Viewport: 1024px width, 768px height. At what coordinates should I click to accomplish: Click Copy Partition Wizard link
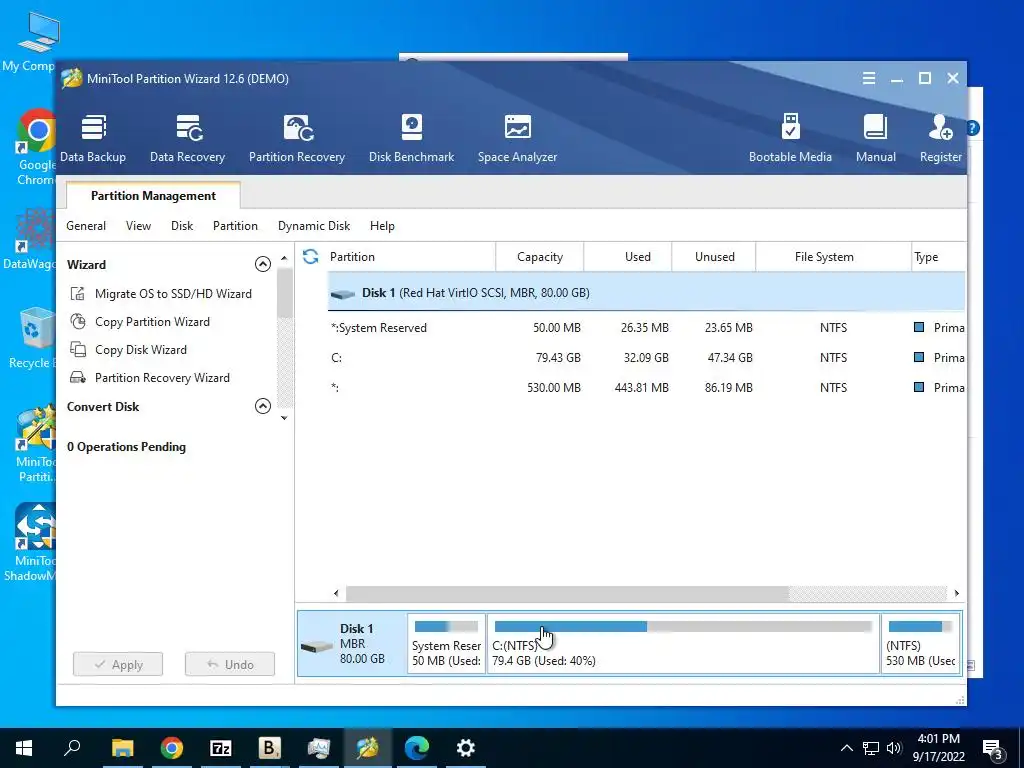pos(152,322)
